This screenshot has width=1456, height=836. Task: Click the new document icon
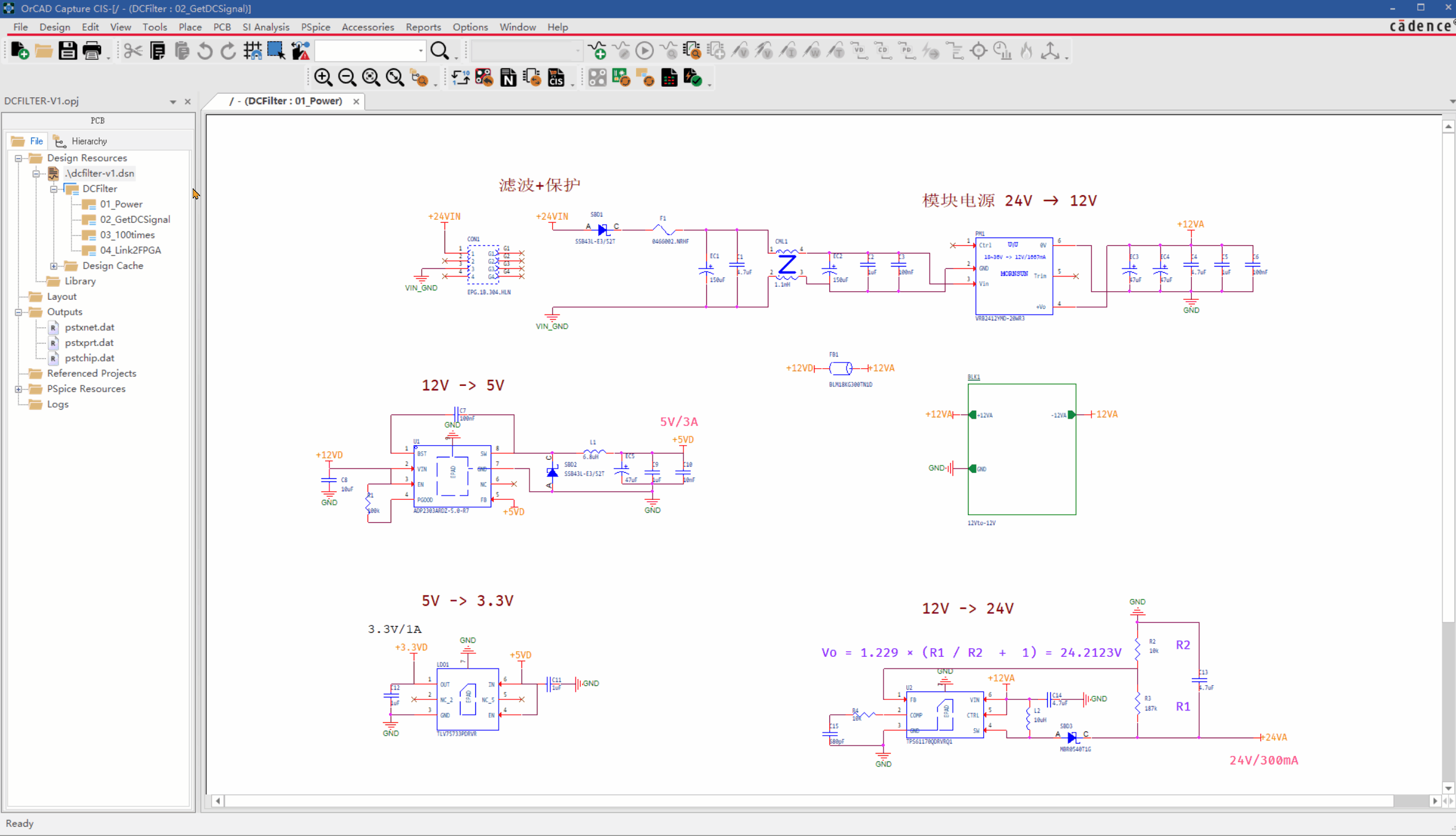coord(20,51)
